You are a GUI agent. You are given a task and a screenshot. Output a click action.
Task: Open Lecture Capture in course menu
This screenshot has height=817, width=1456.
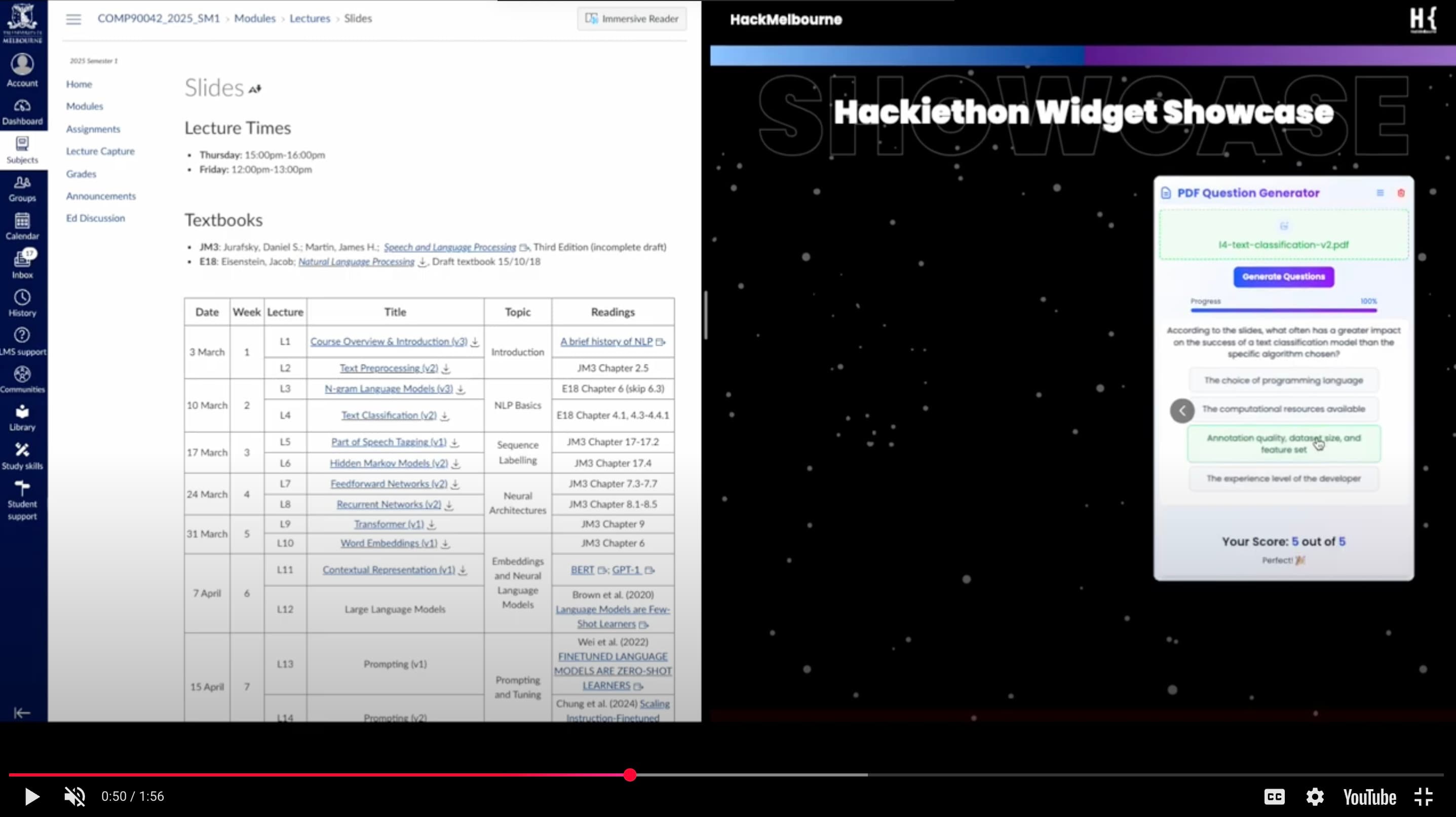pyautogui.click(x=100, y=151)
